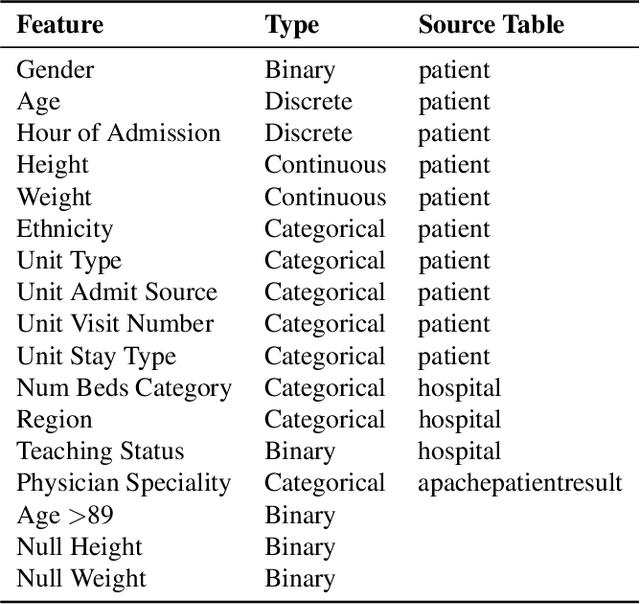Select Continuous type in the Weight row
This screenshot has height=604, width=640.
(x=324, y=197)
